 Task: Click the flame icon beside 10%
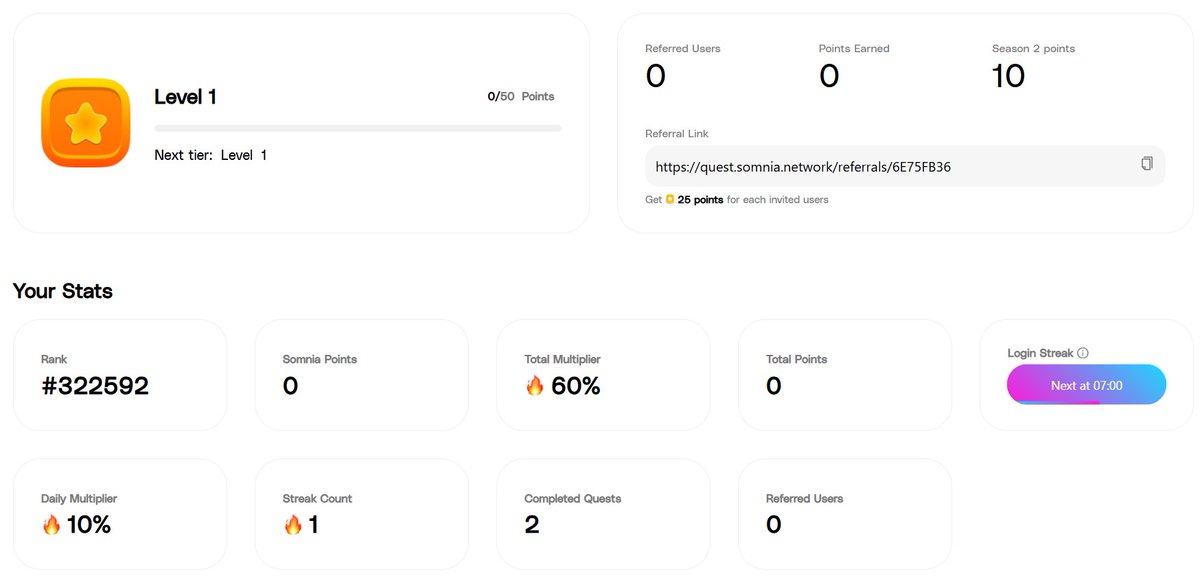pos(51,524)
